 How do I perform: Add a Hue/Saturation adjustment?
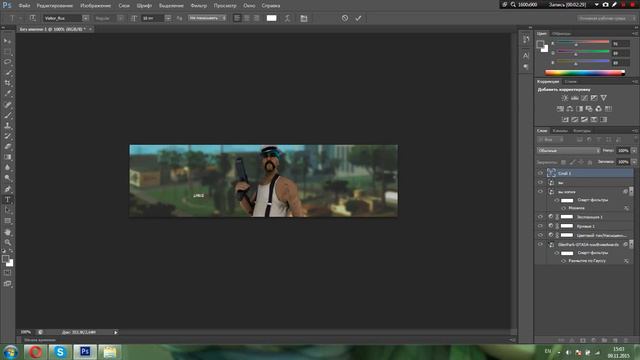click(560, 109)
